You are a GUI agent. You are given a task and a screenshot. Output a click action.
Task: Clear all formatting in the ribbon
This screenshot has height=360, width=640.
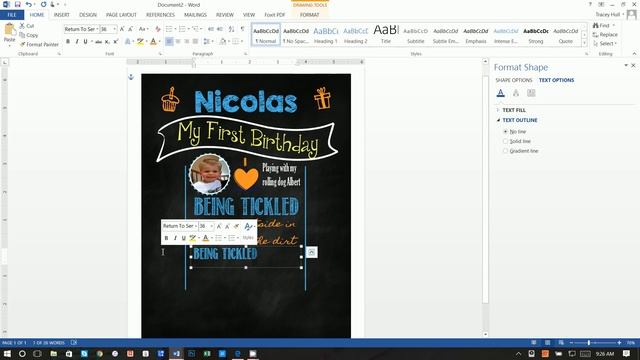click(x=158, y=29)
